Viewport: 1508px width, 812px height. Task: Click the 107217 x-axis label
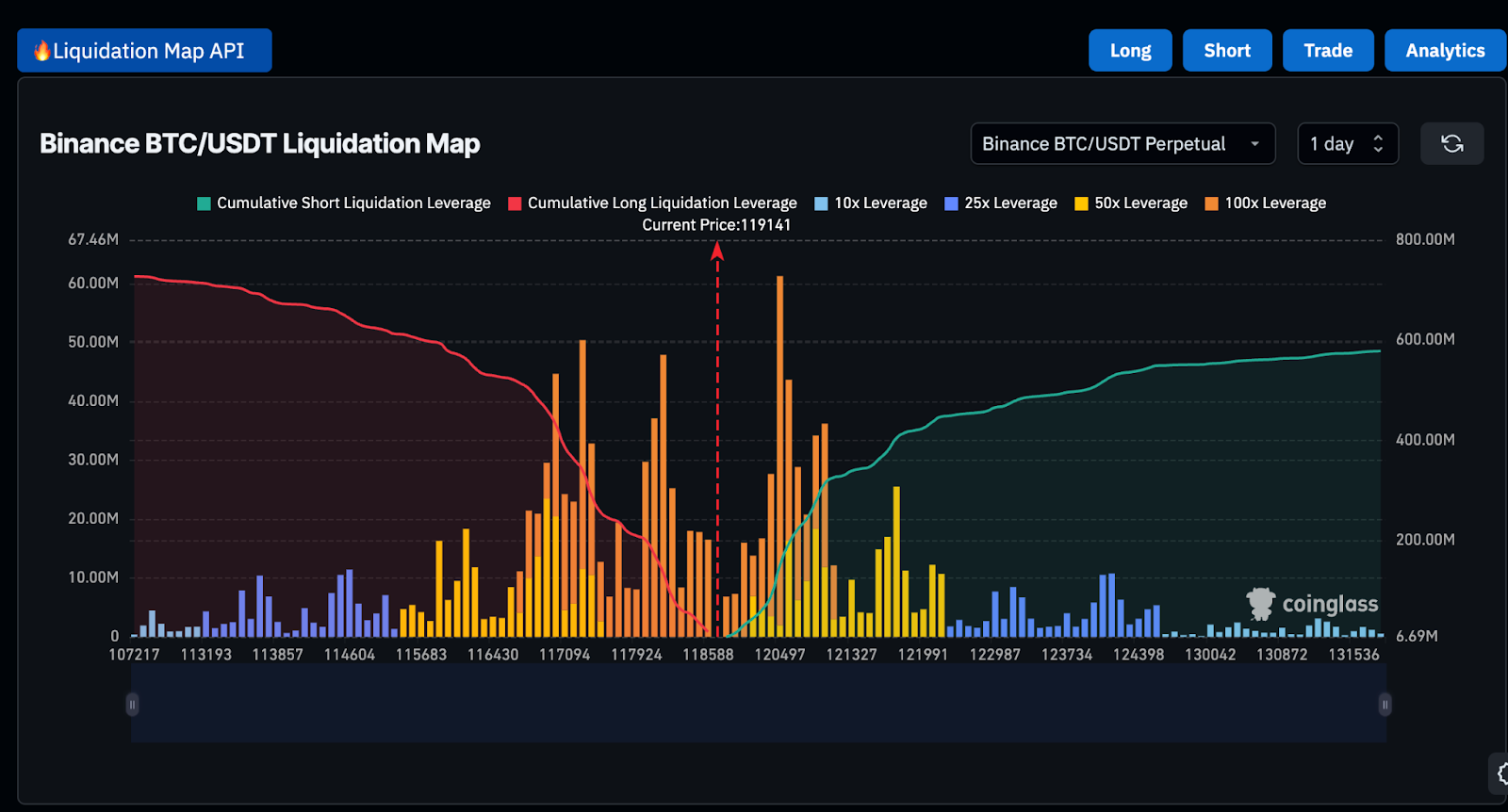pos(134,655)
